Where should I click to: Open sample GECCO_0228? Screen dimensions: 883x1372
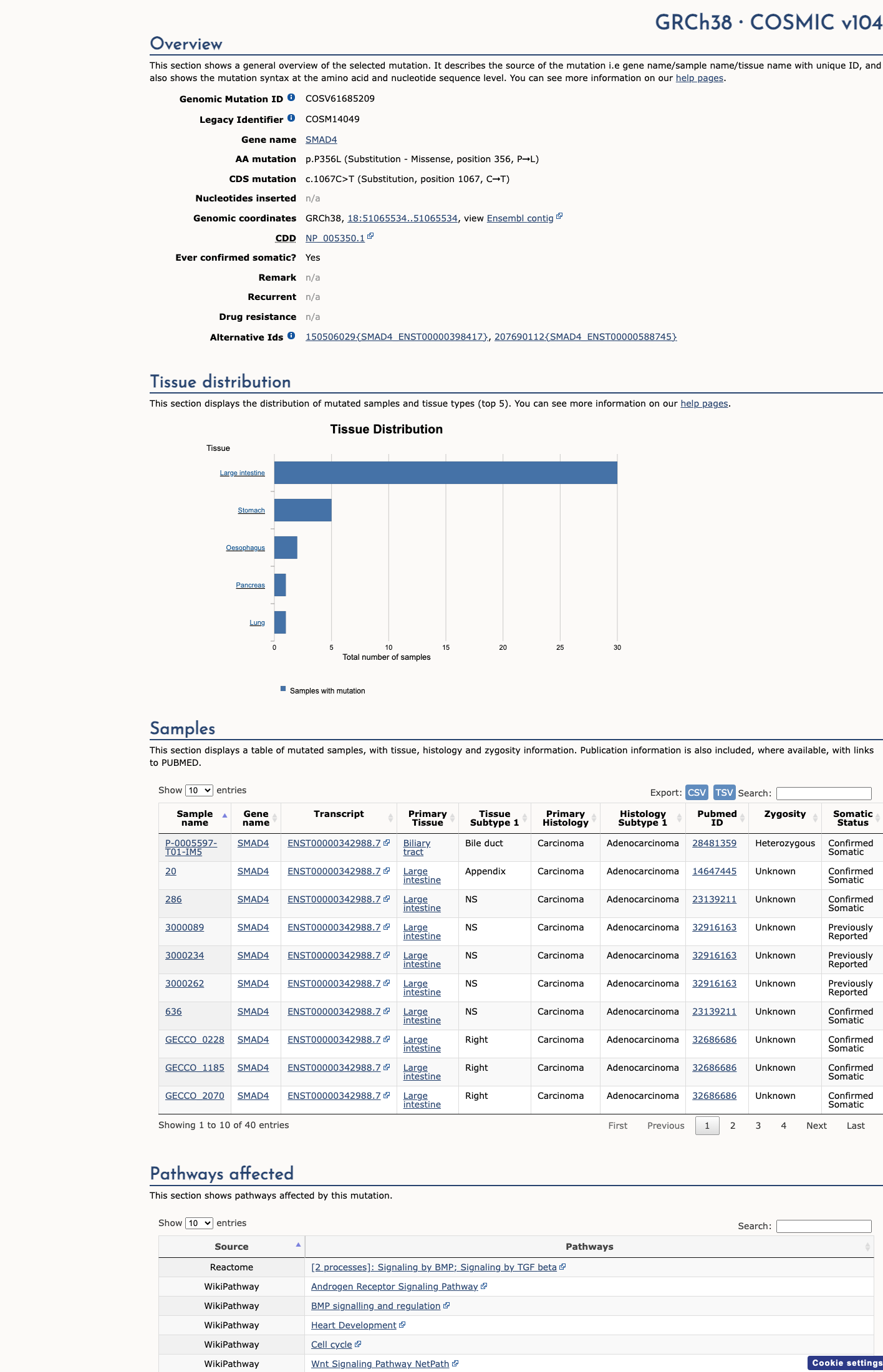195,1040
